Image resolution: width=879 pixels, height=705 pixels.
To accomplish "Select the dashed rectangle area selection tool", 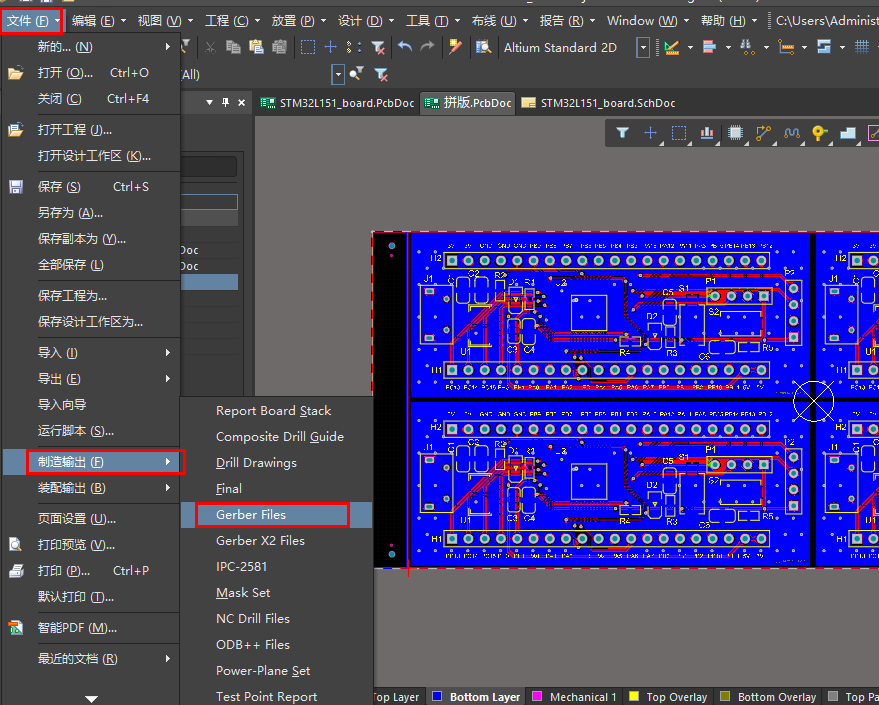I will [308, 48].
